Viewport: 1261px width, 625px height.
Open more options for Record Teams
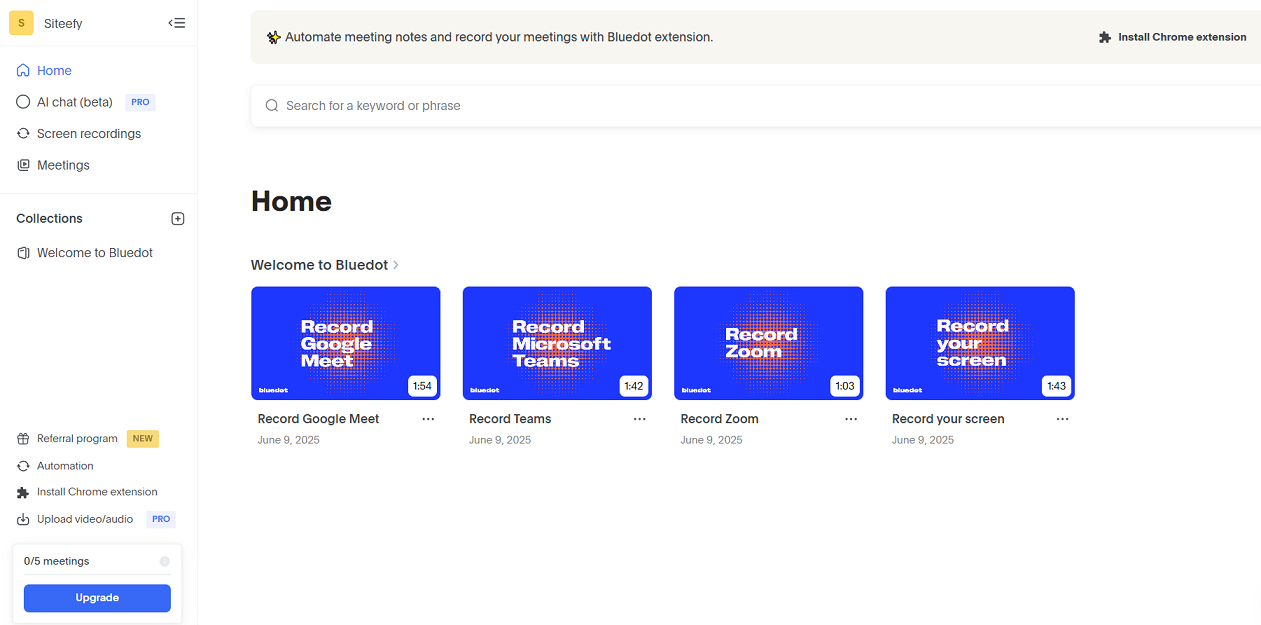click(640, 419)
